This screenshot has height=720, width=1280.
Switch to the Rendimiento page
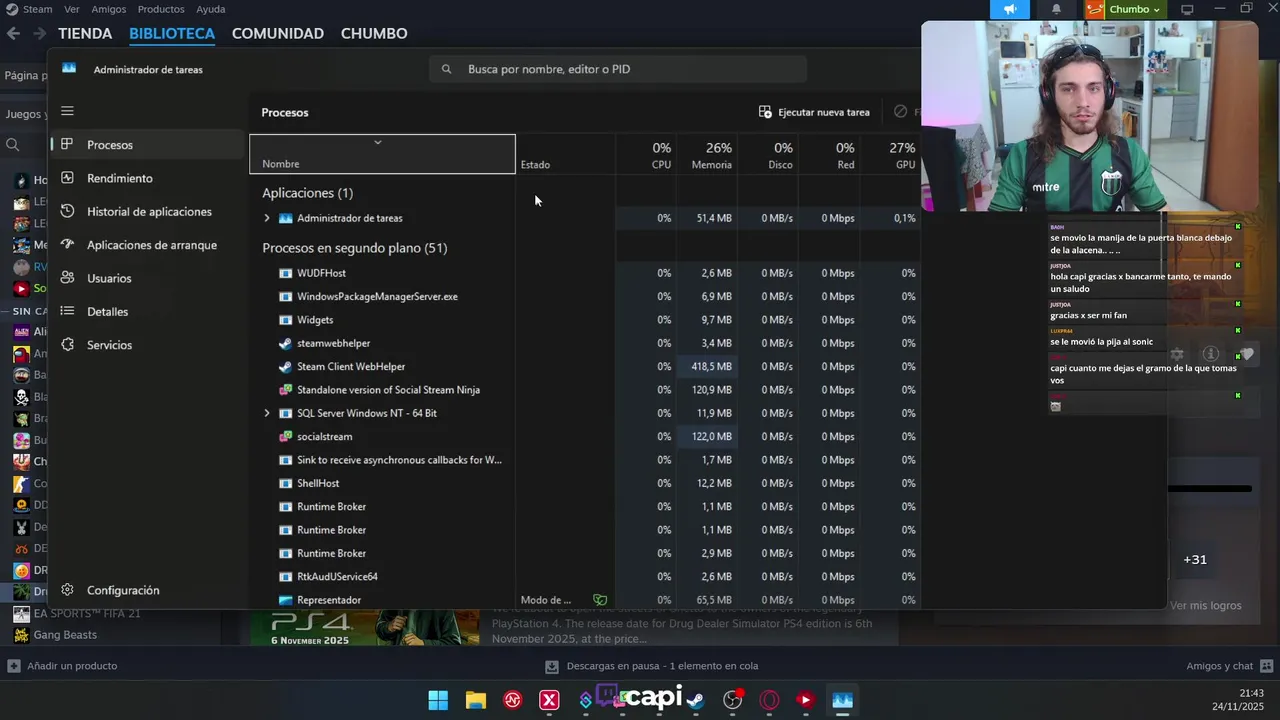pyautogui.click(x=149, y=178)
